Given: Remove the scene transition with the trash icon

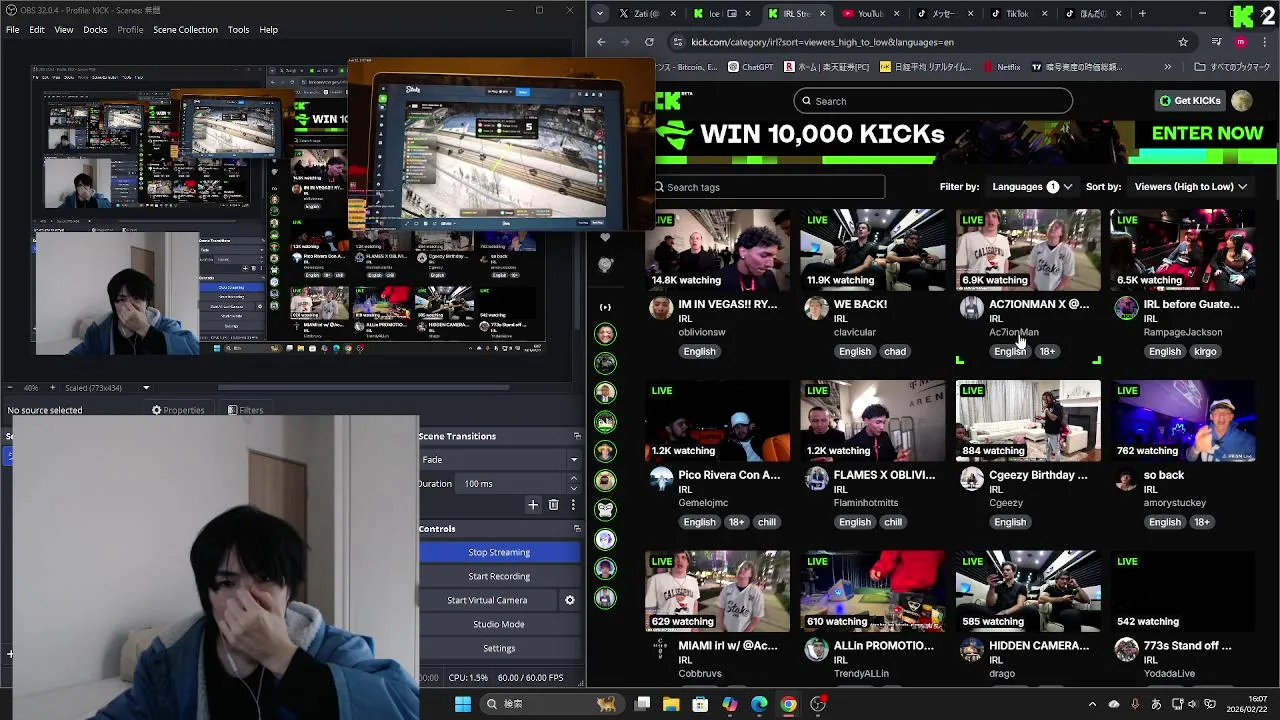Looking at the screenshot, I should (x=553, y=505).
